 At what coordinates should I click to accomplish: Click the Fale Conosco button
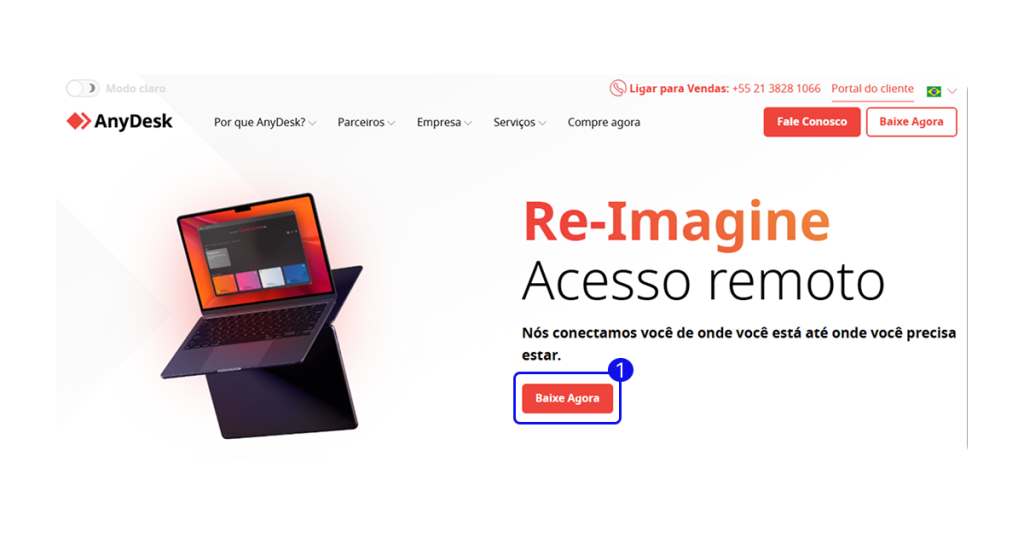812,122
